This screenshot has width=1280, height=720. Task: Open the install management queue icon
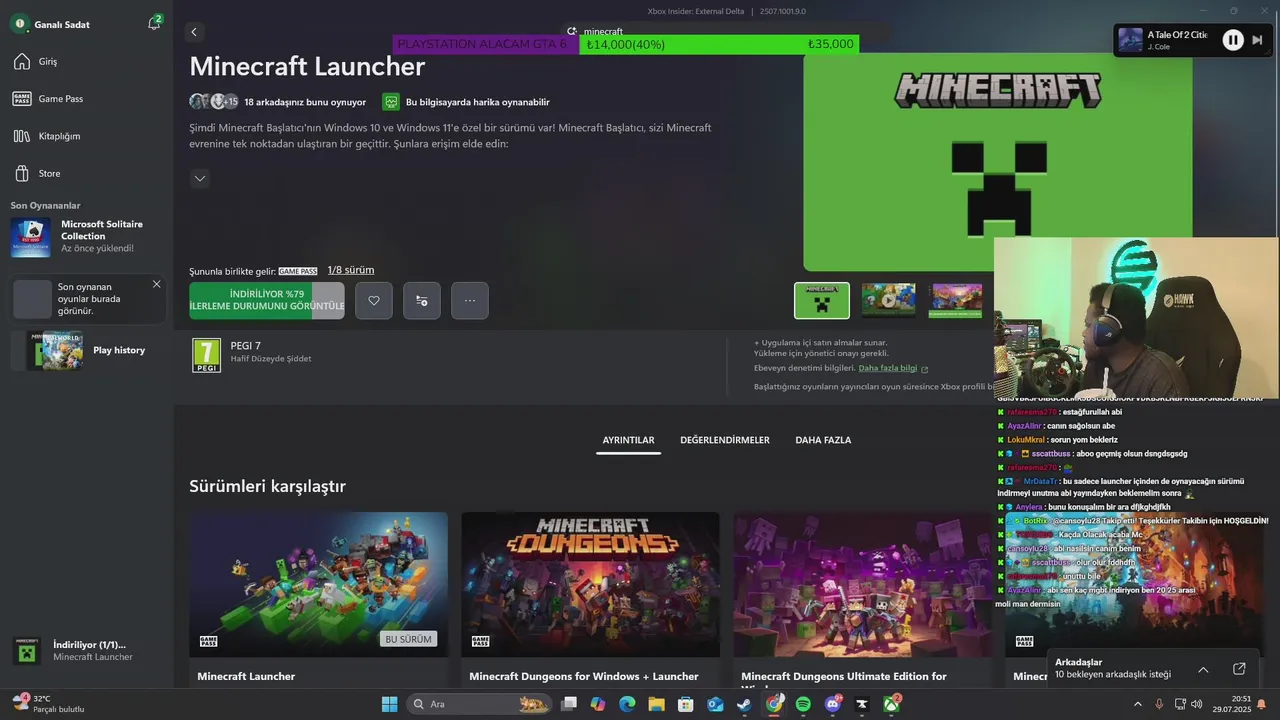click(422, 300)
